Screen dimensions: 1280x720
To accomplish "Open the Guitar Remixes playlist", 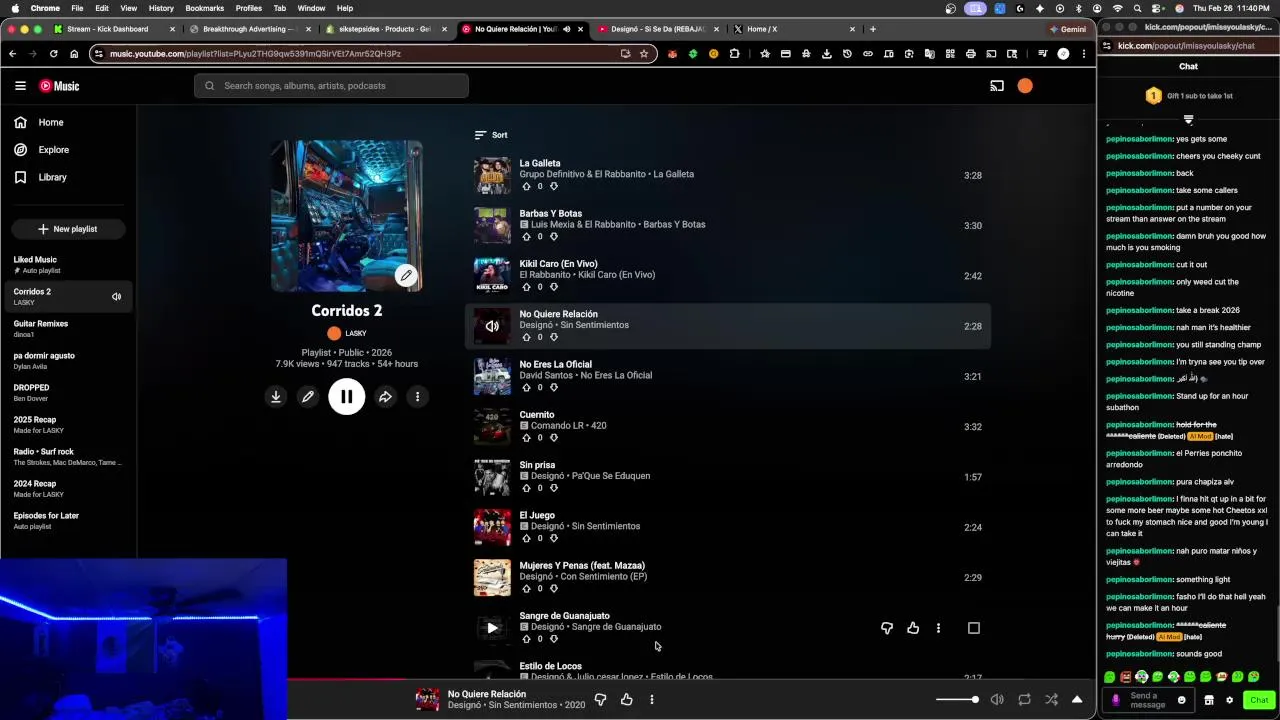I will [x=68, y=329].
